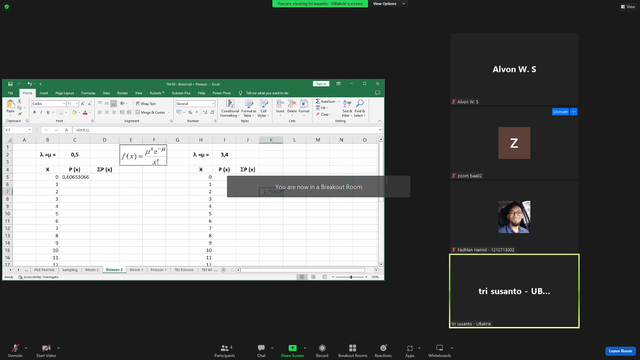640x360 pixels.
Task: Switch to the Plot Normal sheet
Action: coord(44,270)
